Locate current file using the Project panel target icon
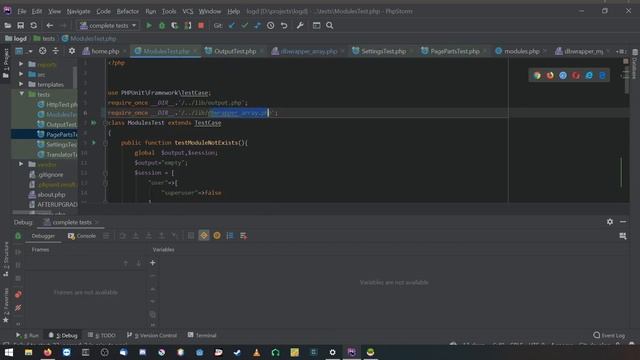The image size is (640, 360). coord(42,51)
